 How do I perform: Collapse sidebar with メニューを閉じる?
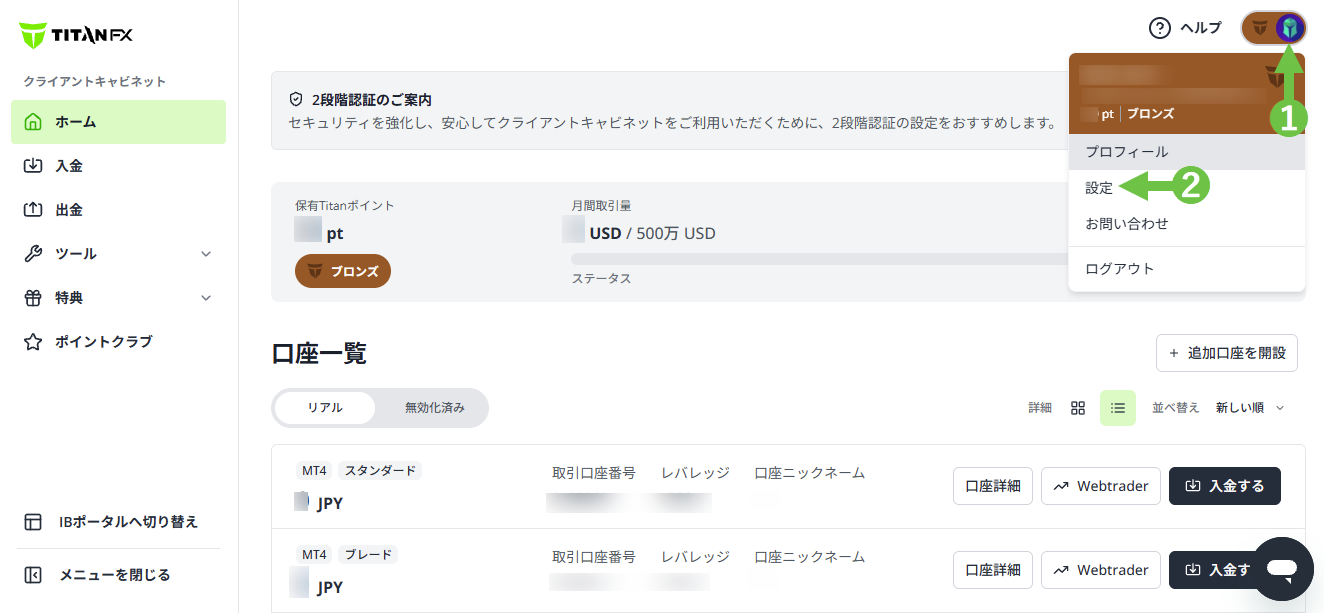tap(114, 575)
